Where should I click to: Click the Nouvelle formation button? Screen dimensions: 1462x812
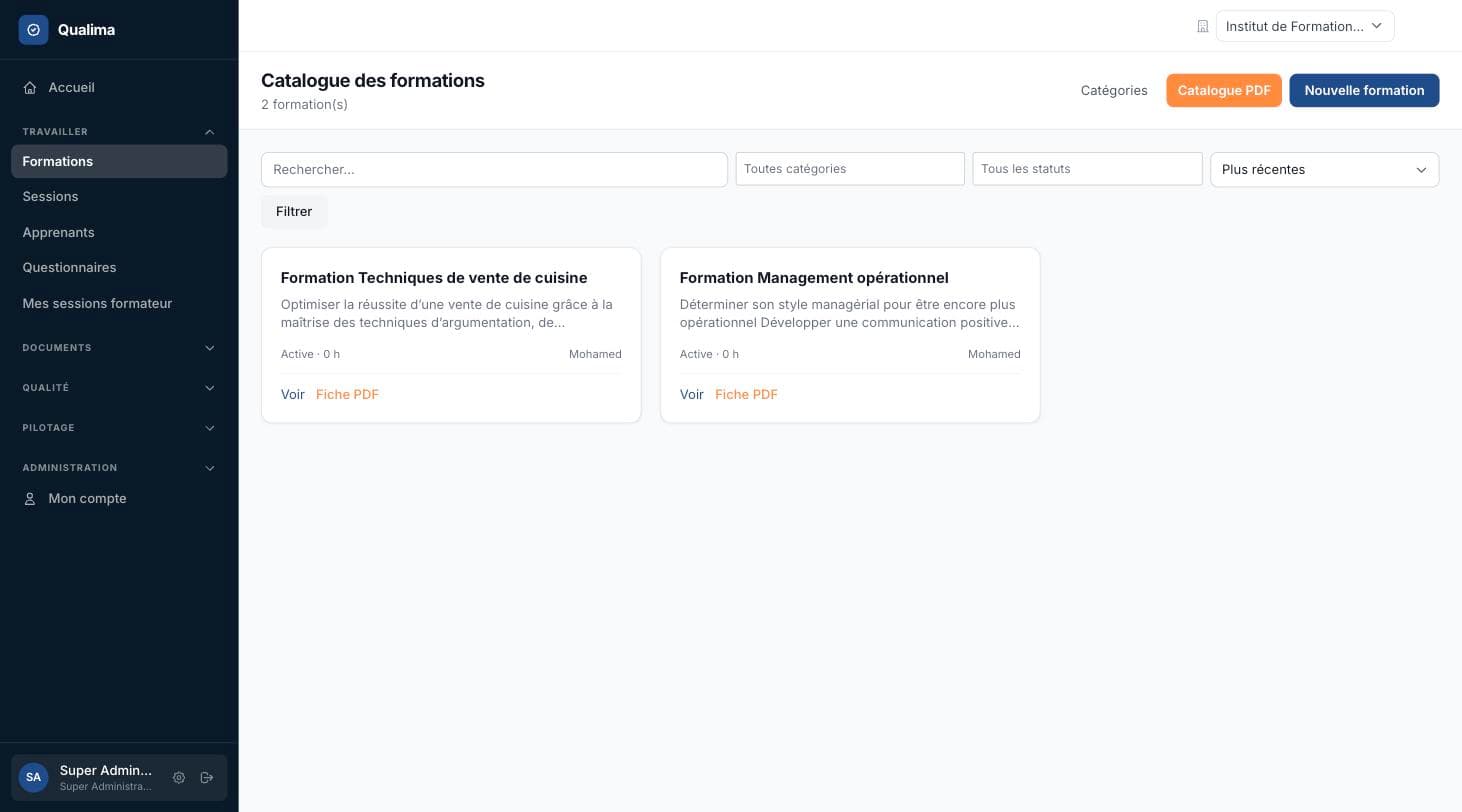click(x=1364, y=90)
